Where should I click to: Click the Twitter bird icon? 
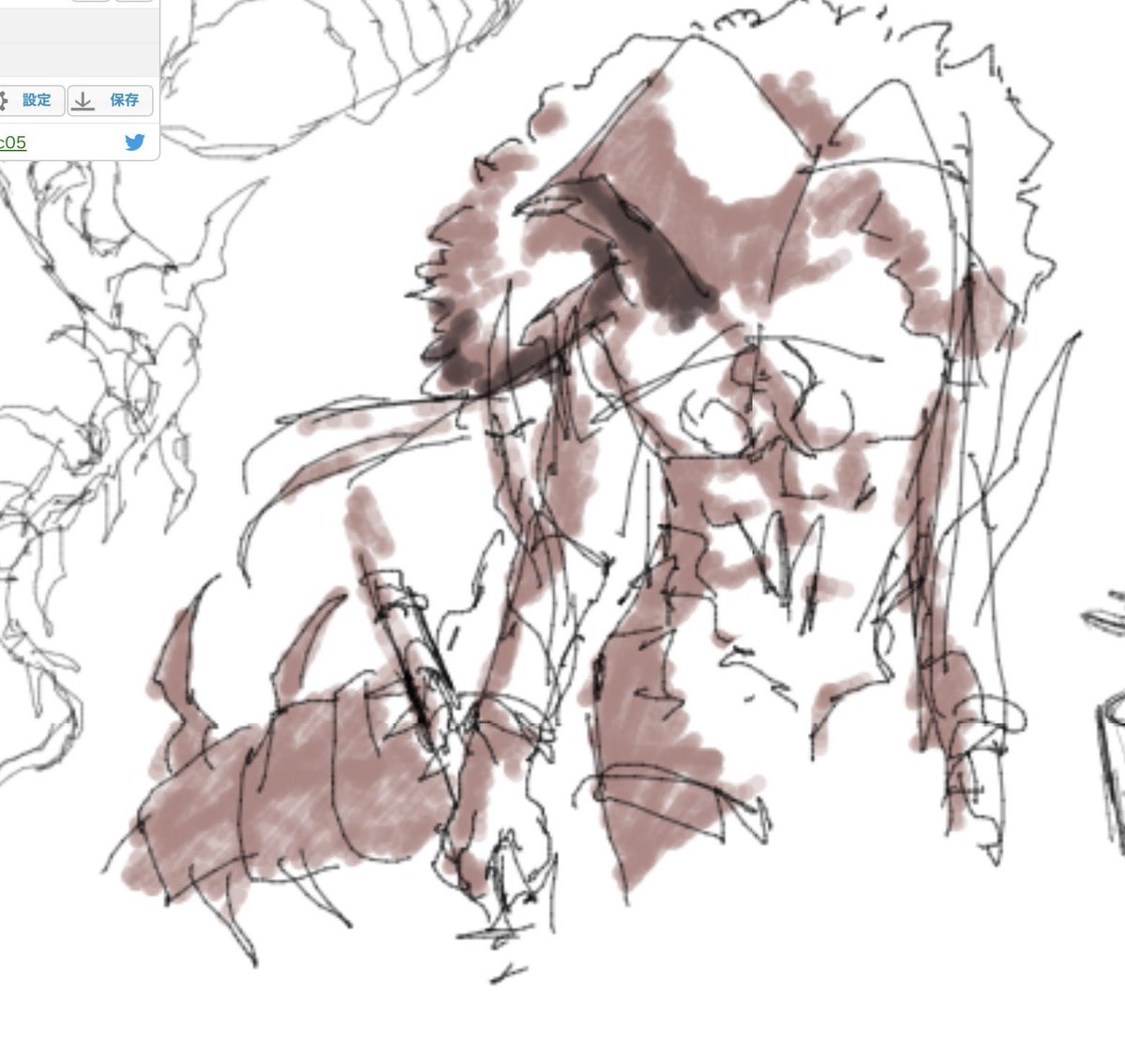tap(135, 142)
